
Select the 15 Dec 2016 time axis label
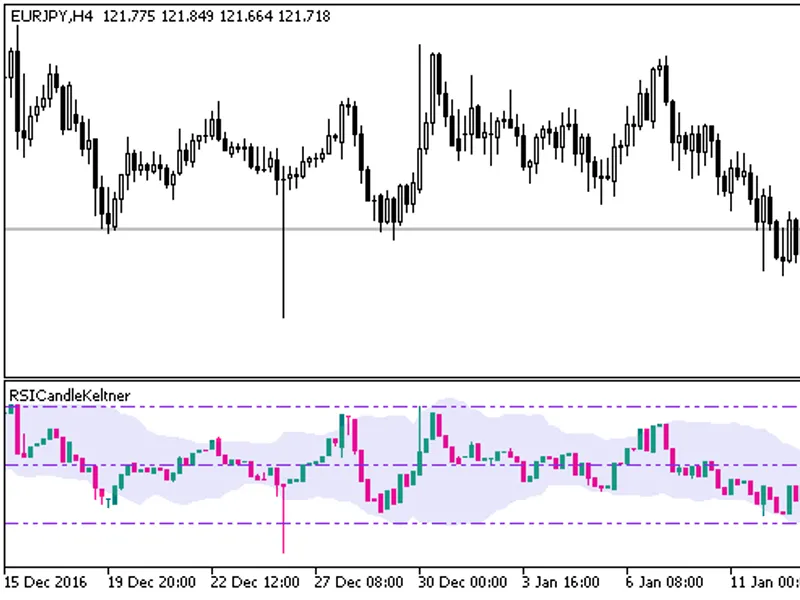[x=45, y=582]
